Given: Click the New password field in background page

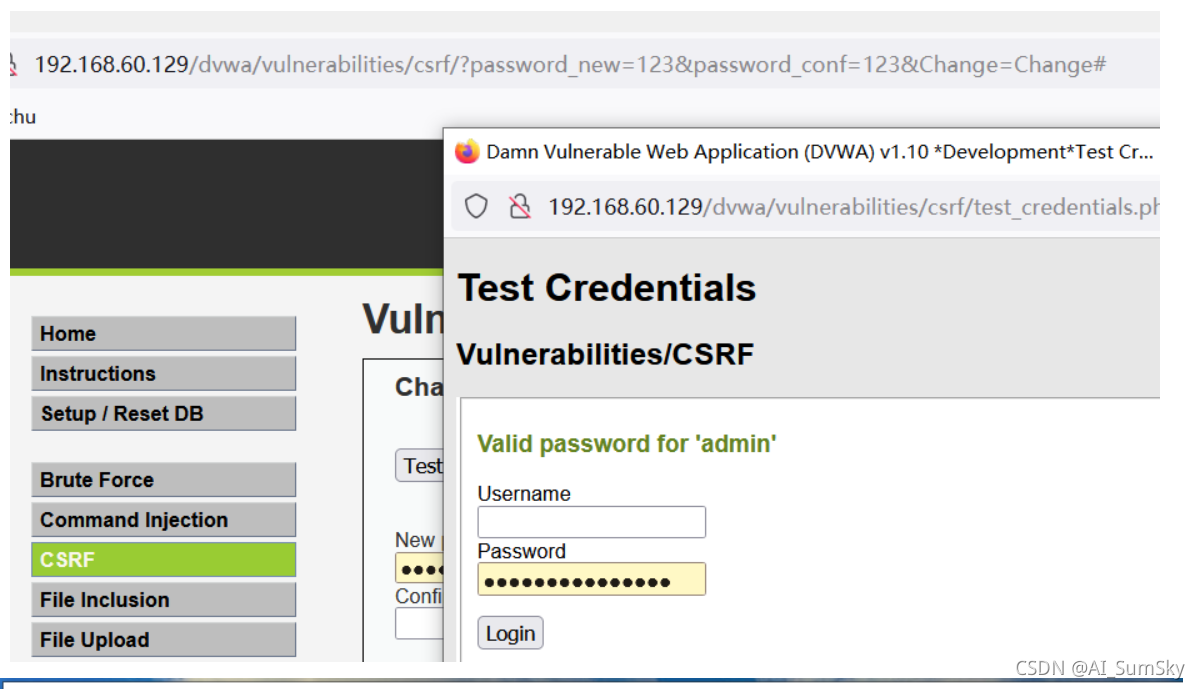Looking at the screenshot, I should 420,567.
